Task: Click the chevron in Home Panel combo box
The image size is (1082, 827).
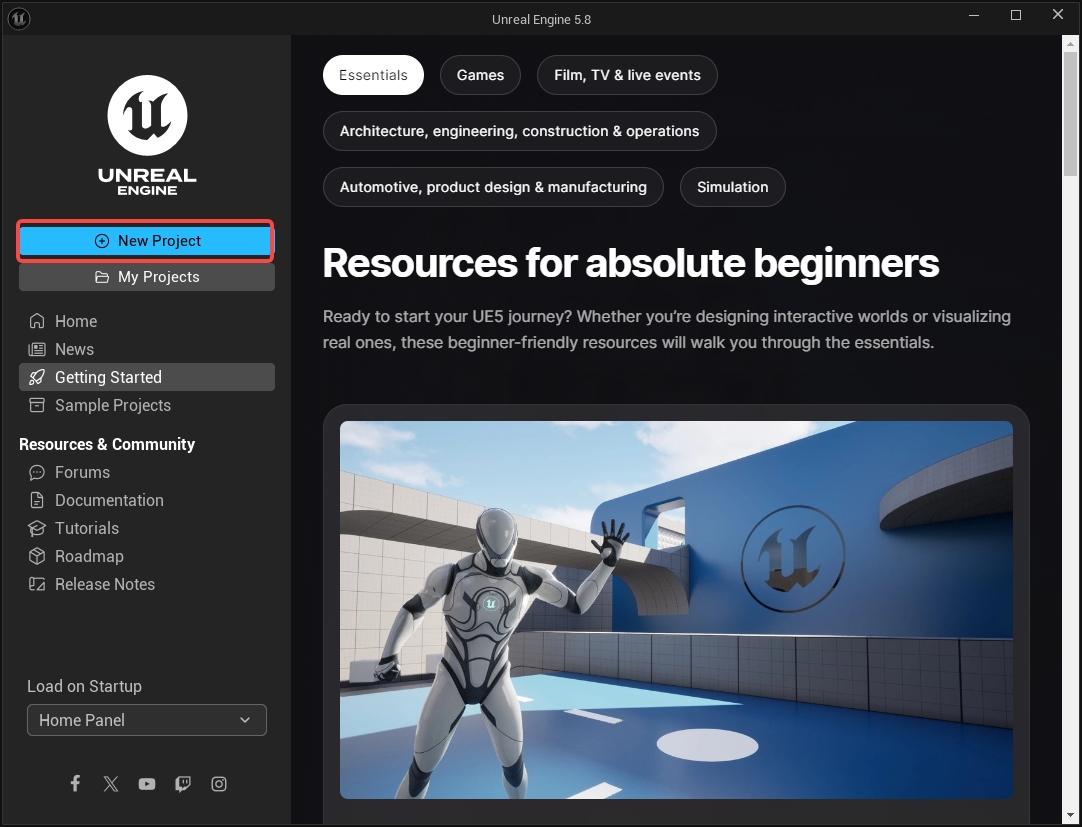Action: pyautogui.click(x=245, y=720)
